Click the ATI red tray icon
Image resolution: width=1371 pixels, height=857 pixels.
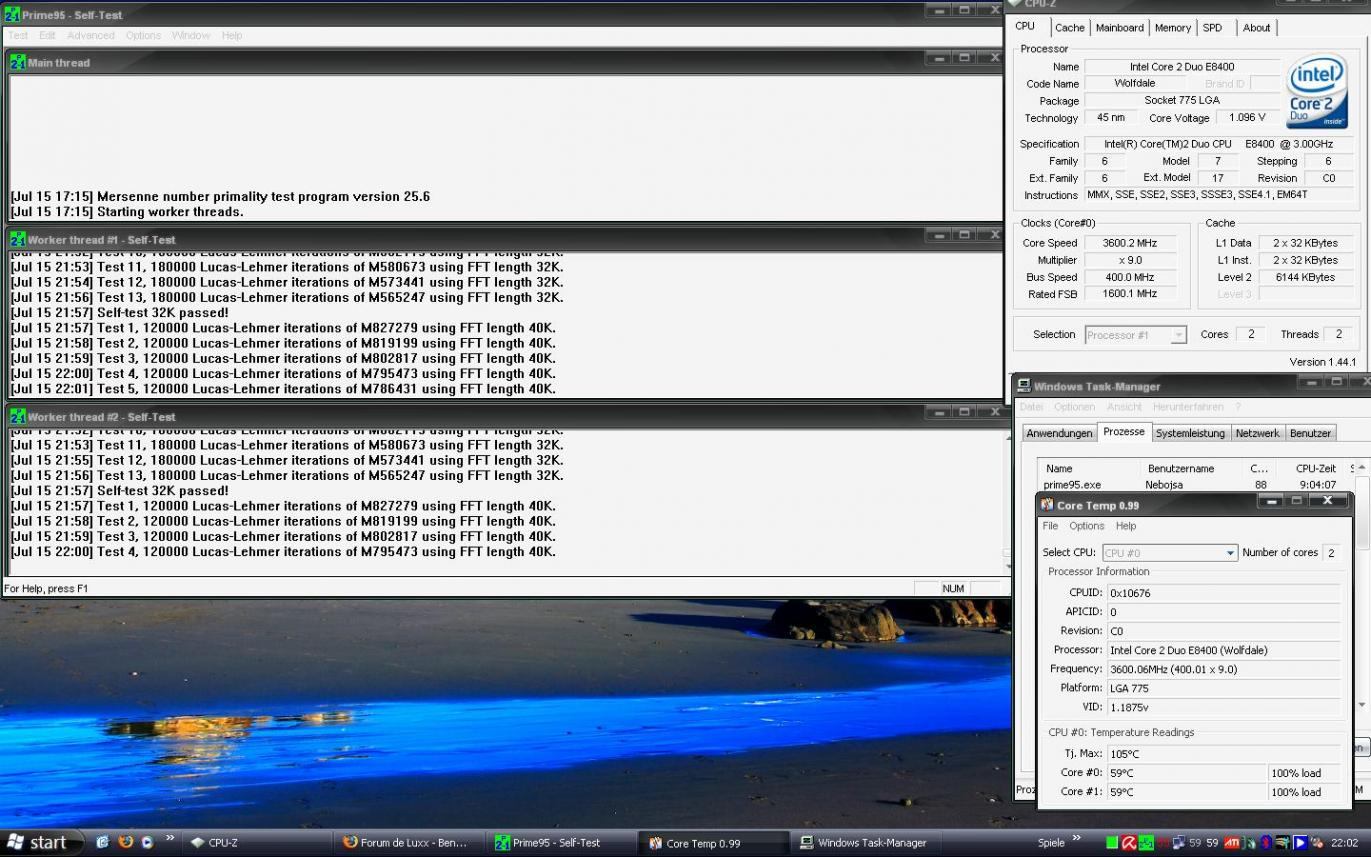pyautogui.click(x=1231, y=842)
